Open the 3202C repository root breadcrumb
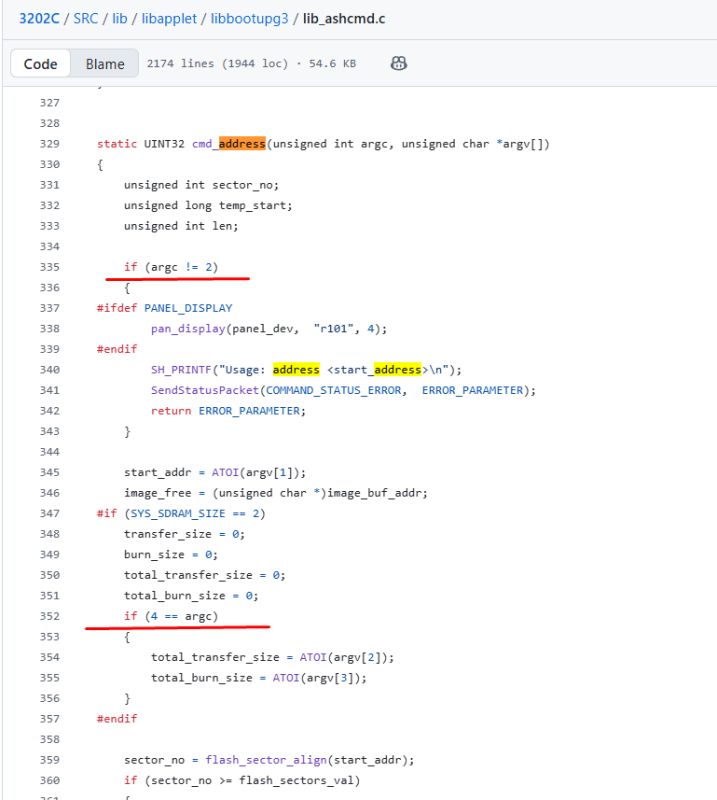Screen dimensions: 717x800 point(39,19)
